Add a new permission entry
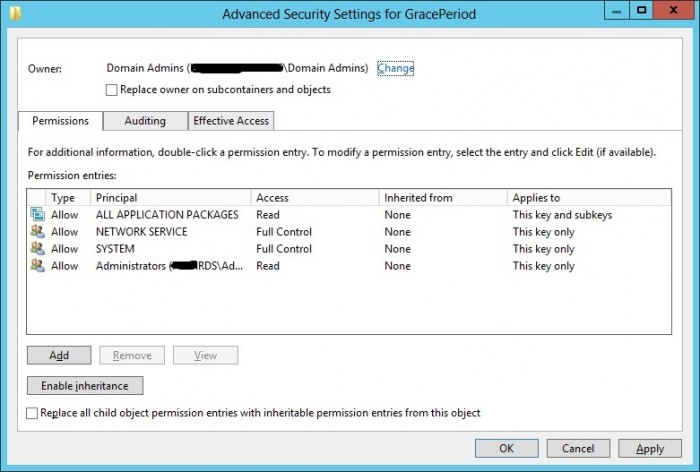Viewport: 700px width, 472px height. tap(59, 355)
